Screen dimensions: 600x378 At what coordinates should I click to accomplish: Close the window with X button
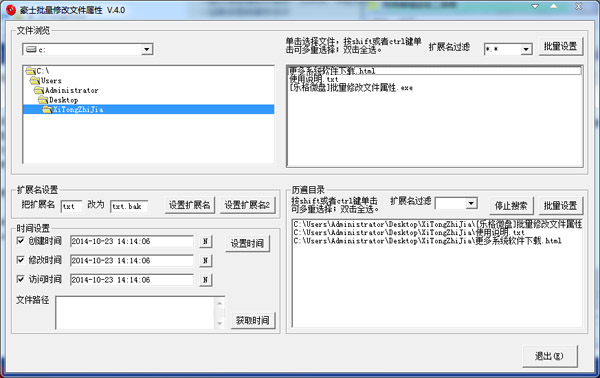tap(579, 6)
